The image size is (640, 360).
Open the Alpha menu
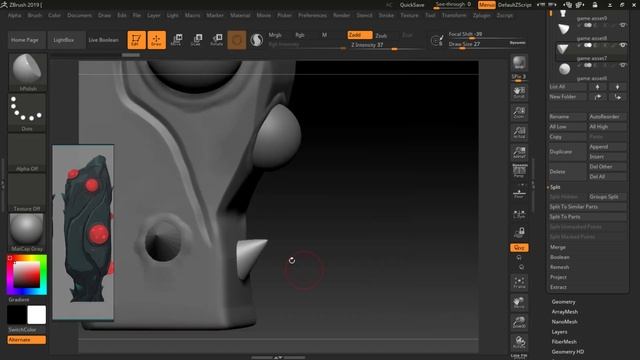click(15, 15)
